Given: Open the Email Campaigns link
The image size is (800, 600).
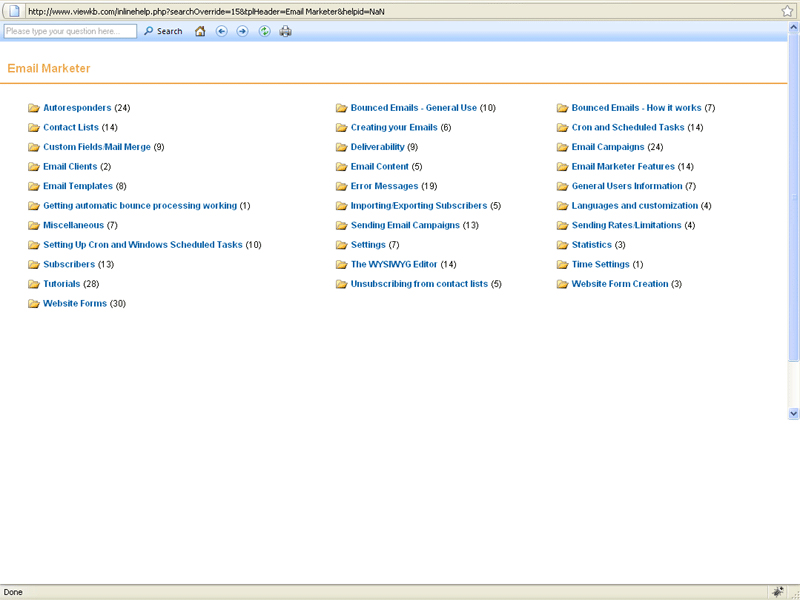Looking at the screenshot, I should tap(608, 147).
